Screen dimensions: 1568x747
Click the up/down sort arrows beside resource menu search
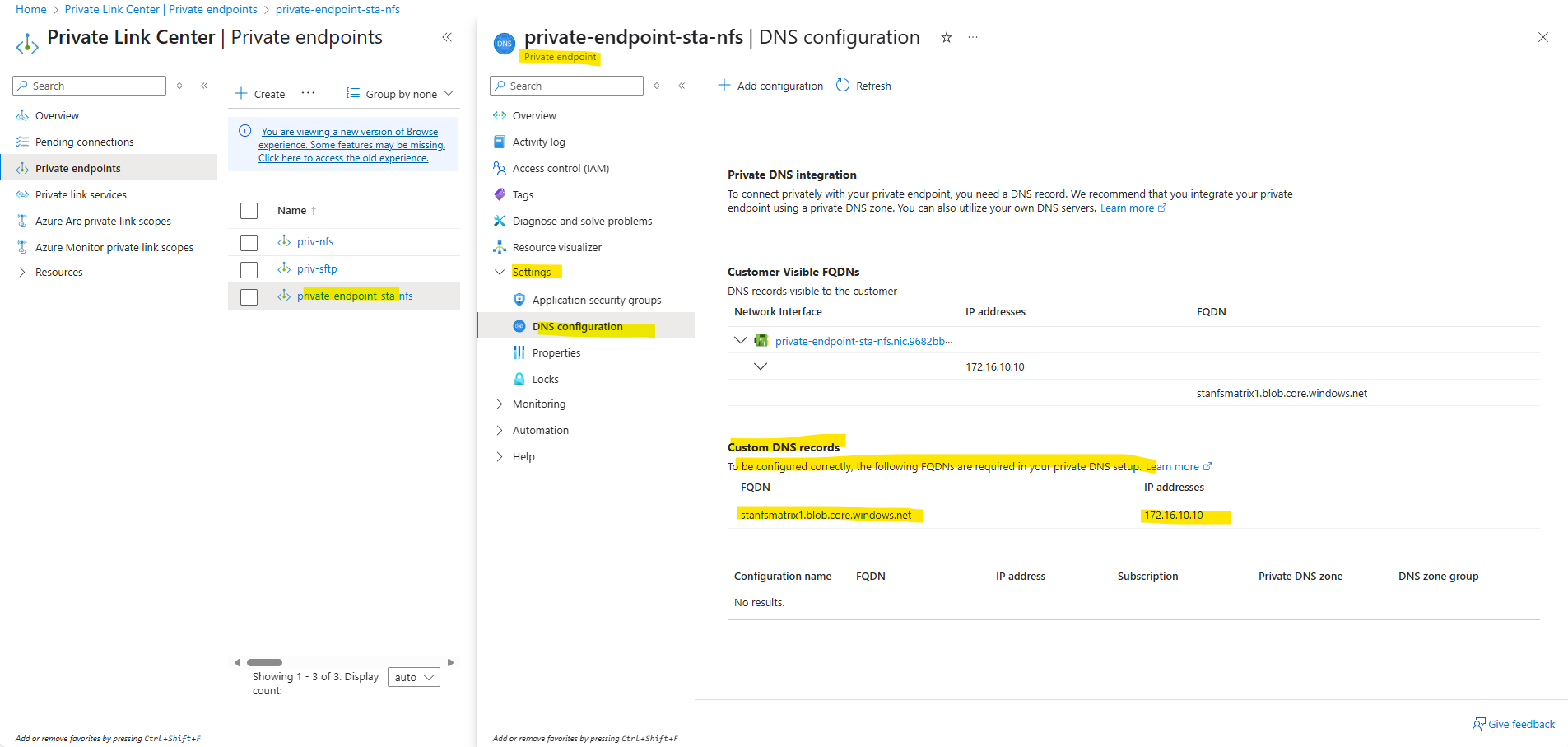pyautogui.click(x=657, y=86)
